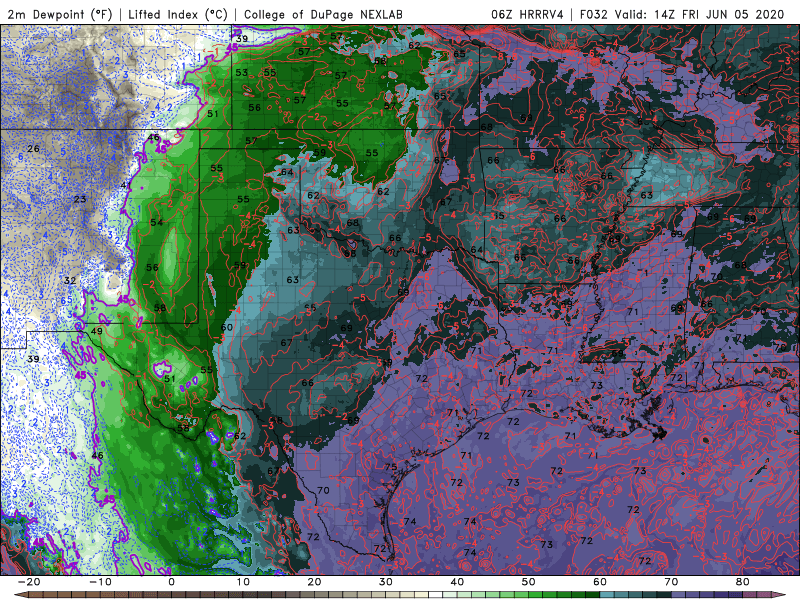Click the '40' color scale label
Screen dimensions: 800x600
click(457, 582)
